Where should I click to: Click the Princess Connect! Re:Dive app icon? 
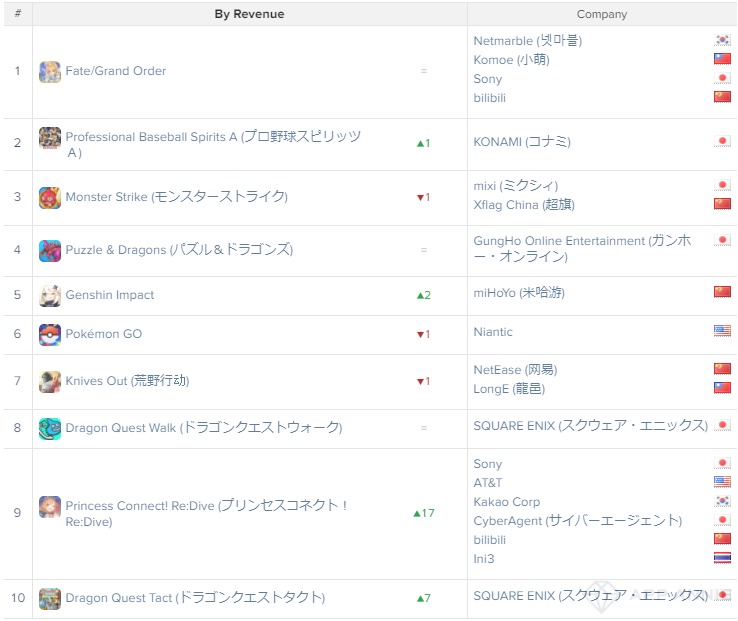[x=49, y=507]
